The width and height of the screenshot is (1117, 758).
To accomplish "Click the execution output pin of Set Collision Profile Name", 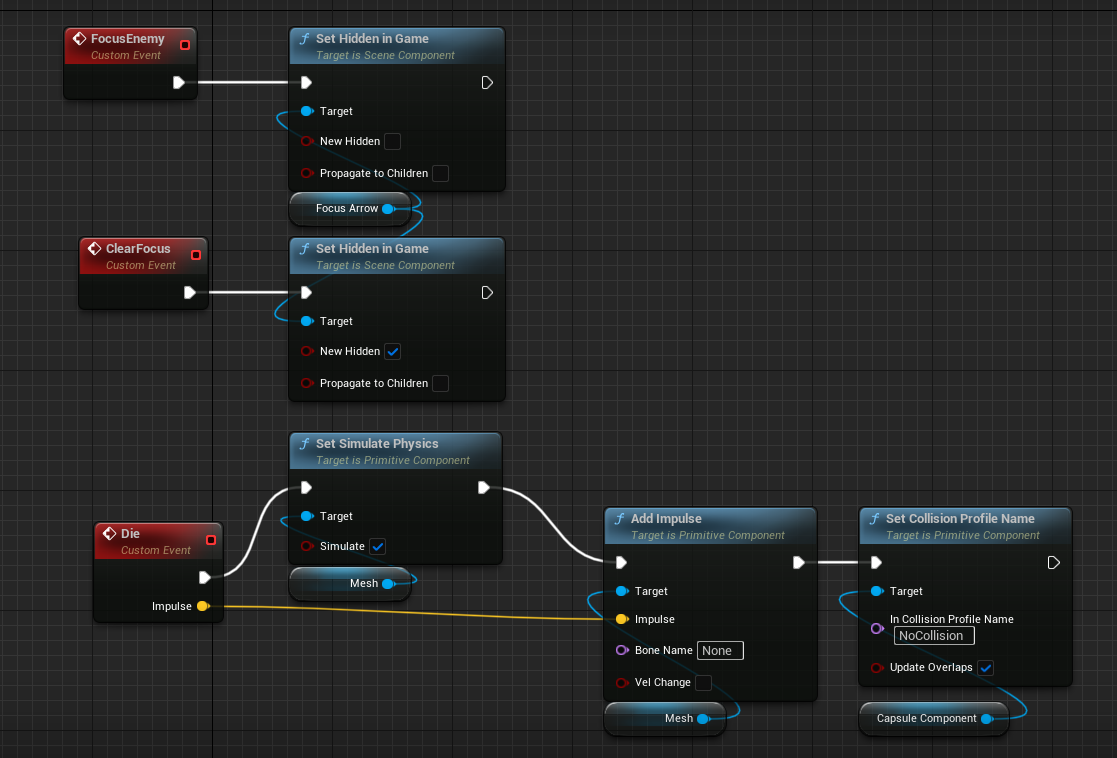I will 1054,563.
